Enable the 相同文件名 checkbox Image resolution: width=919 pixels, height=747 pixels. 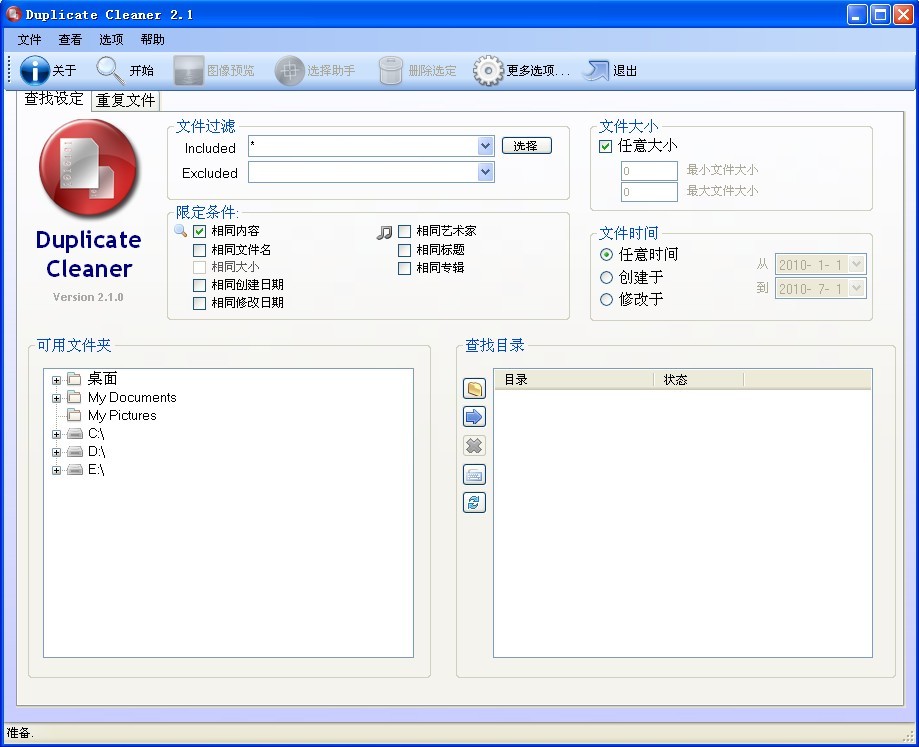click(x=200, y=250)
